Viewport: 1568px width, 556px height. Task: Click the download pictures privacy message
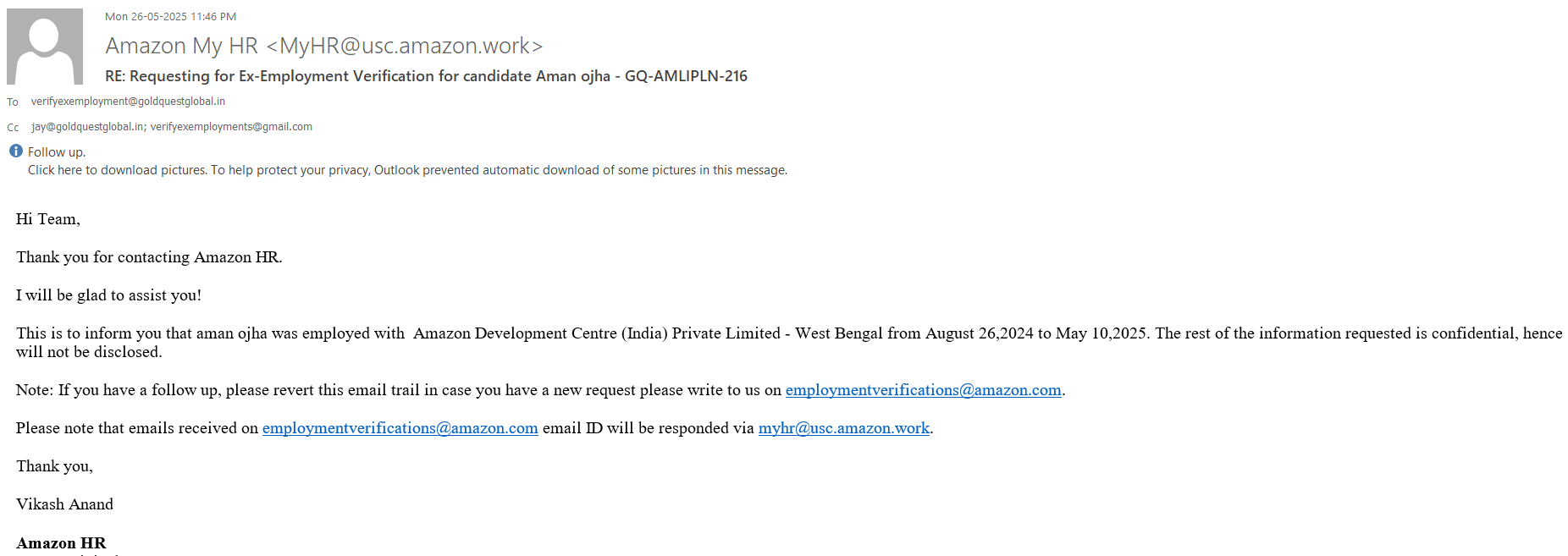pos(407,170)
